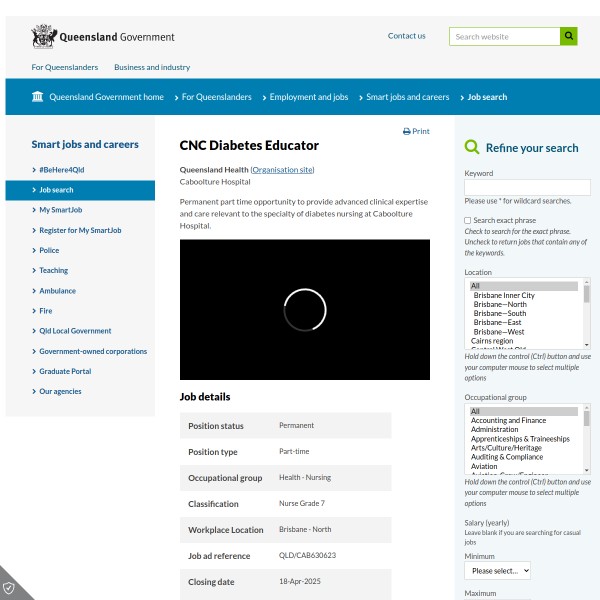
Task: Click the Queensland Government crest logo
Action: tap(43, 37)
